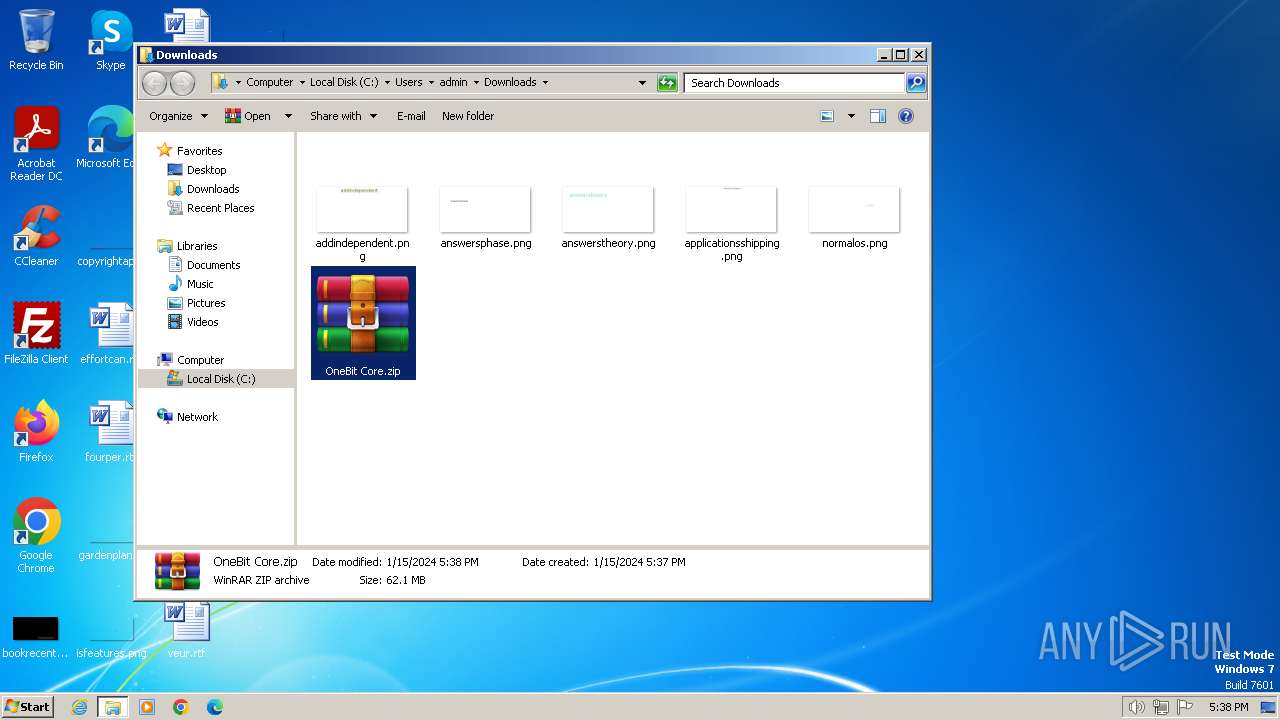The width and height of the screenshot is (1280, 720).
Task: Select Recycle Bin desktop icon
Action: [x=36, y=40]
